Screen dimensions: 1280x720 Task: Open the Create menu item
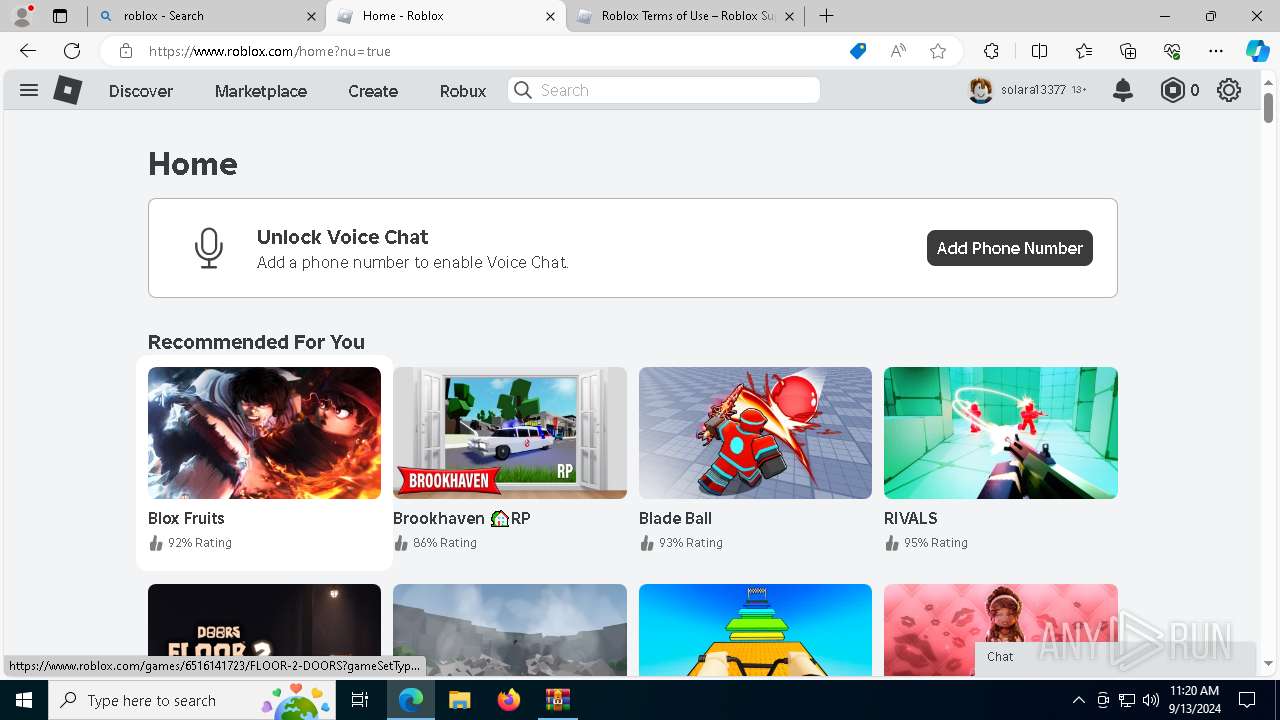[373, 91]
